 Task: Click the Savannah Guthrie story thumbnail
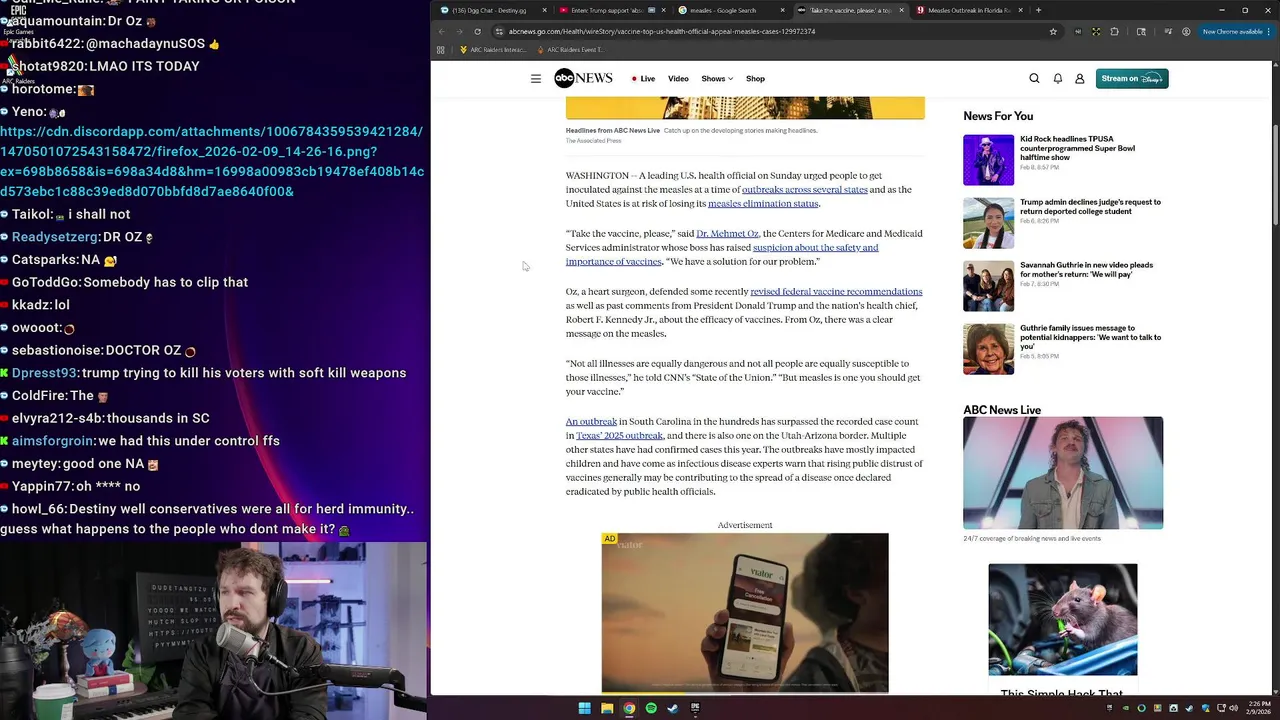(x=988, y=286)
